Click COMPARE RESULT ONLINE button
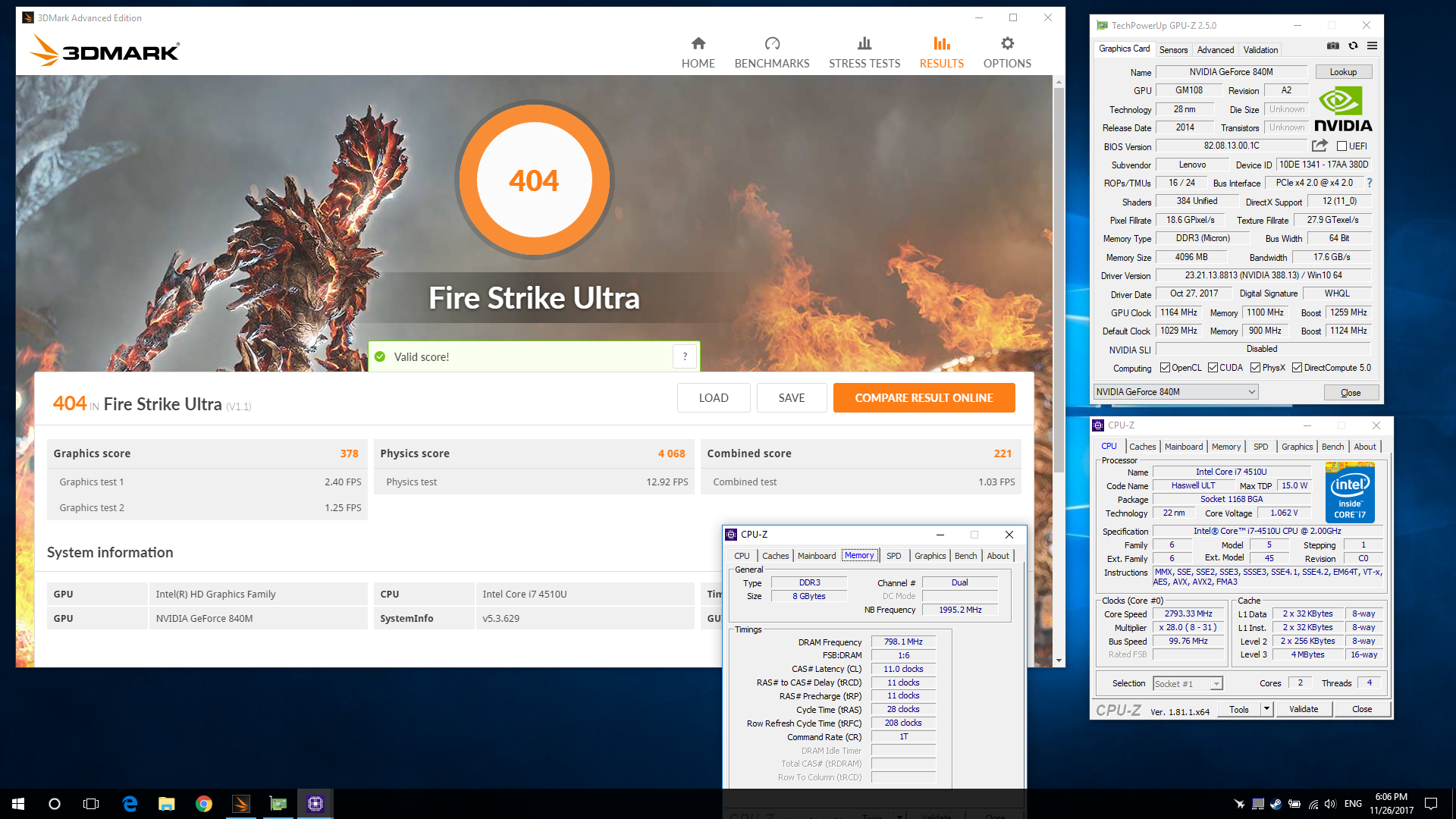This screenshot has height=819, width=1456. pyautogui.click(x=924, y=397)
